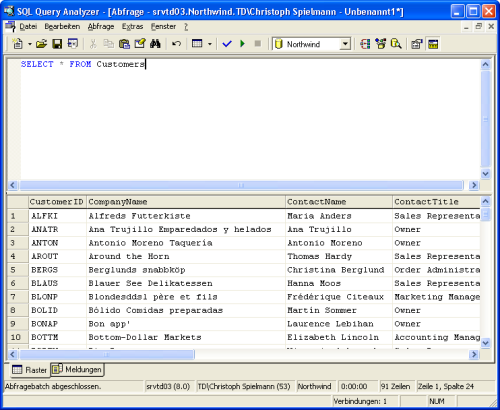Switch to the Meldungen tab

(77, 369)
